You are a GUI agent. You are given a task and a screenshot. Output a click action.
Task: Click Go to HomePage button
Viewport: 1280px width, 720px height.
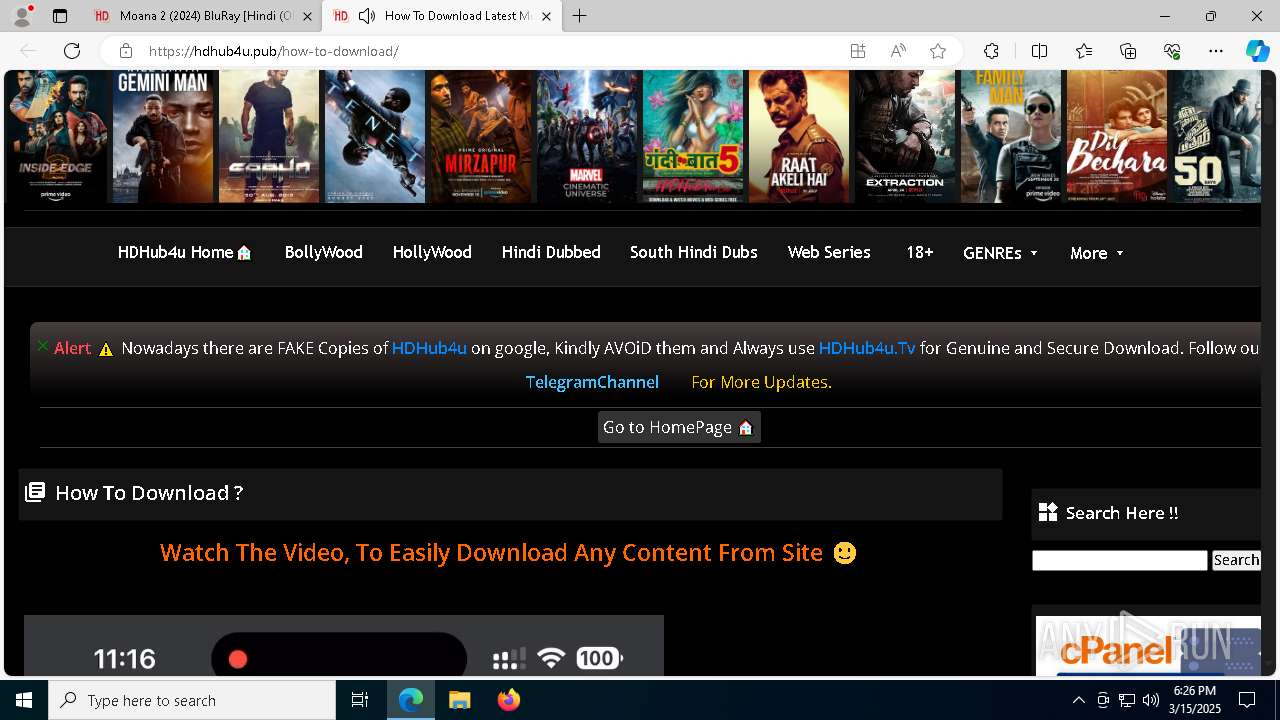pyautogui.click(x=679, y=427)
